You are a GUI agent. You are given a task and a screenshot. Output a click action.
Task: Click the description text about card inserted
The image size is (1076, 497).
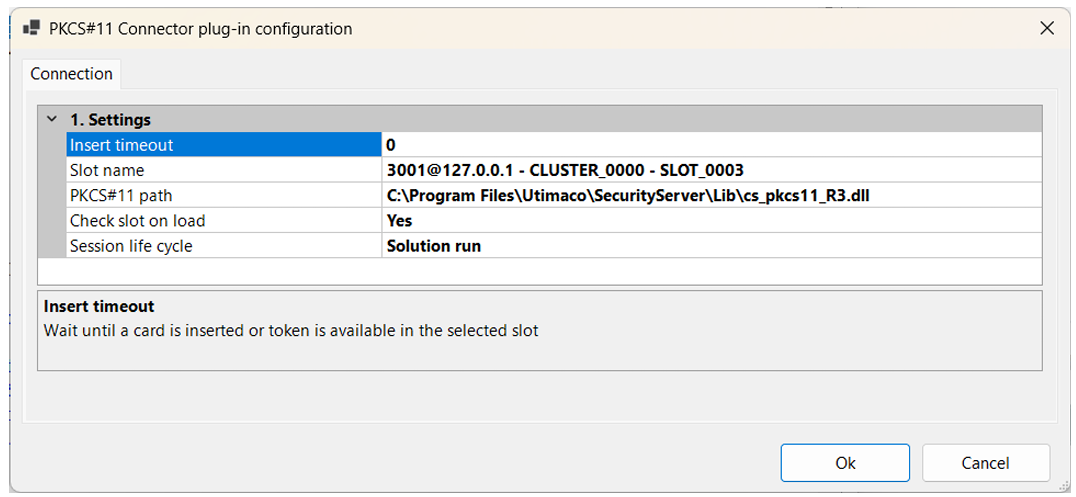coord(291,330)
